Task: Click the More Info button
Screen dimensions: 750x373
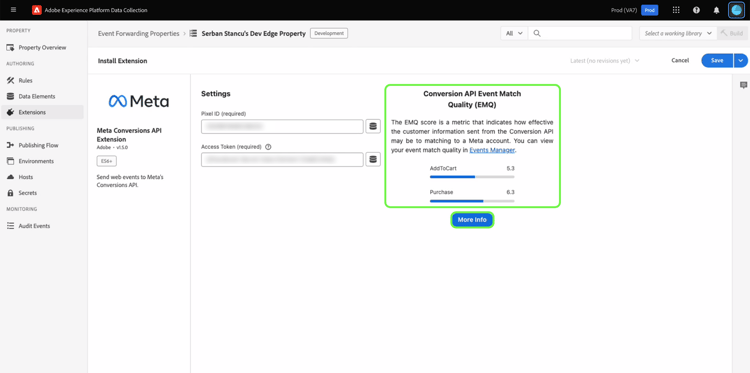Action: tap(472, 220)
